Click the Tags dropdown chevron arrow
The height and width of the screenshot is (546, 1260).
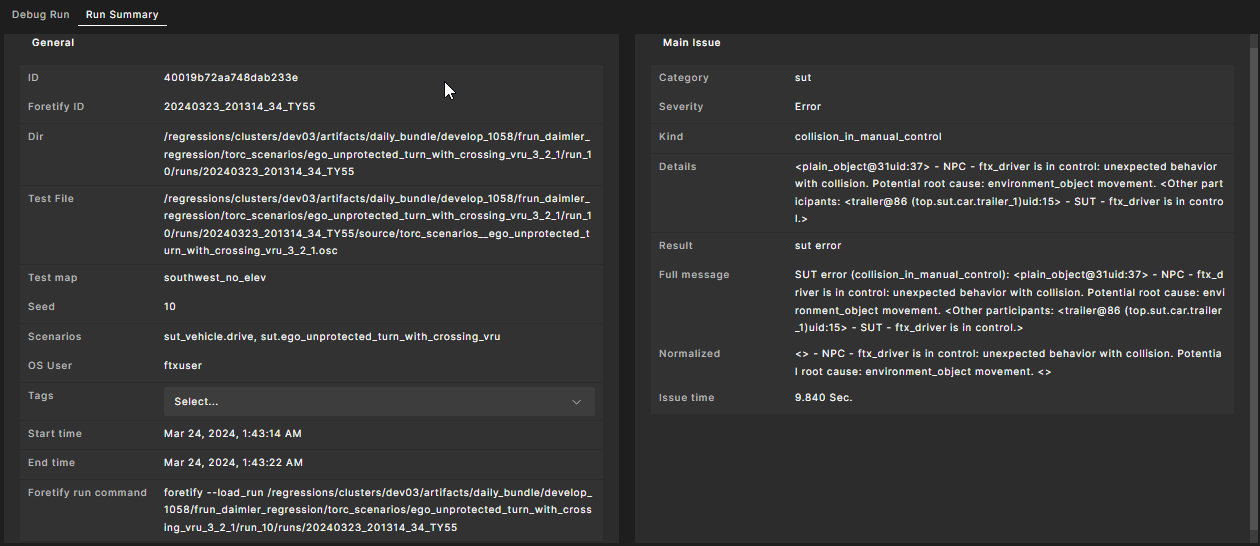pos(576,401)
